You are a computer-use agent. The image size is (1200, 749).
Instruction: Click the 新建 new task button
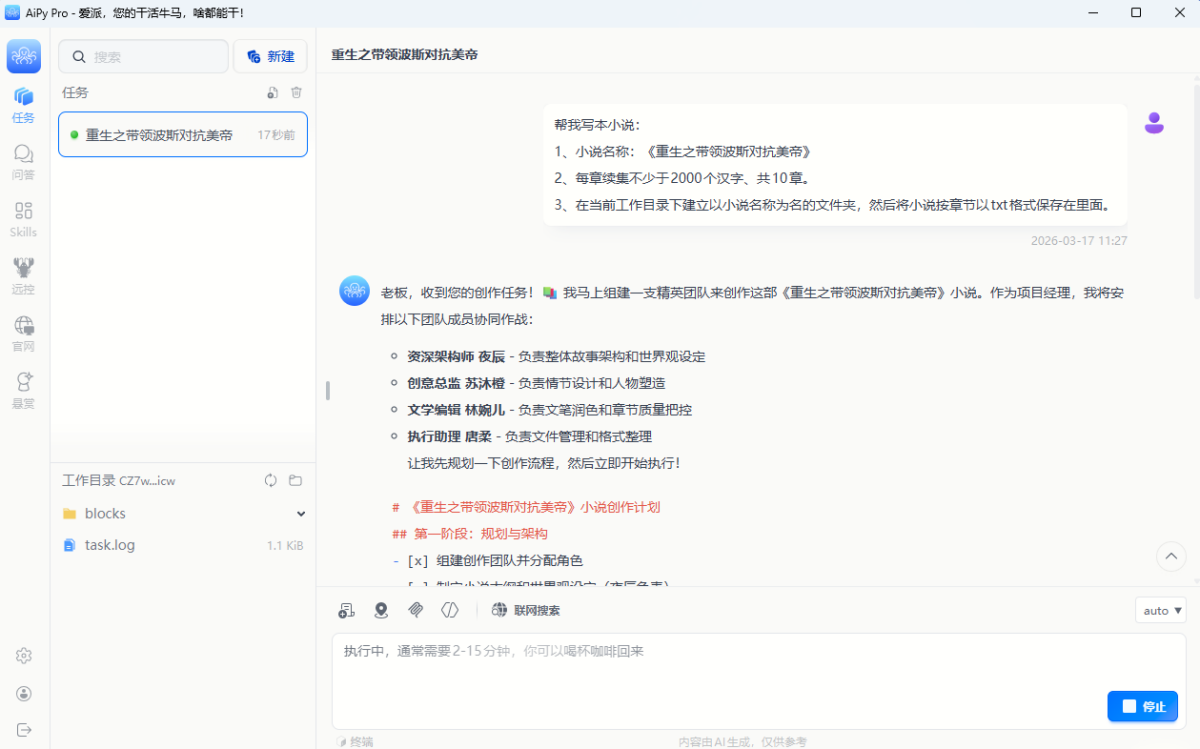coord(270,57)
